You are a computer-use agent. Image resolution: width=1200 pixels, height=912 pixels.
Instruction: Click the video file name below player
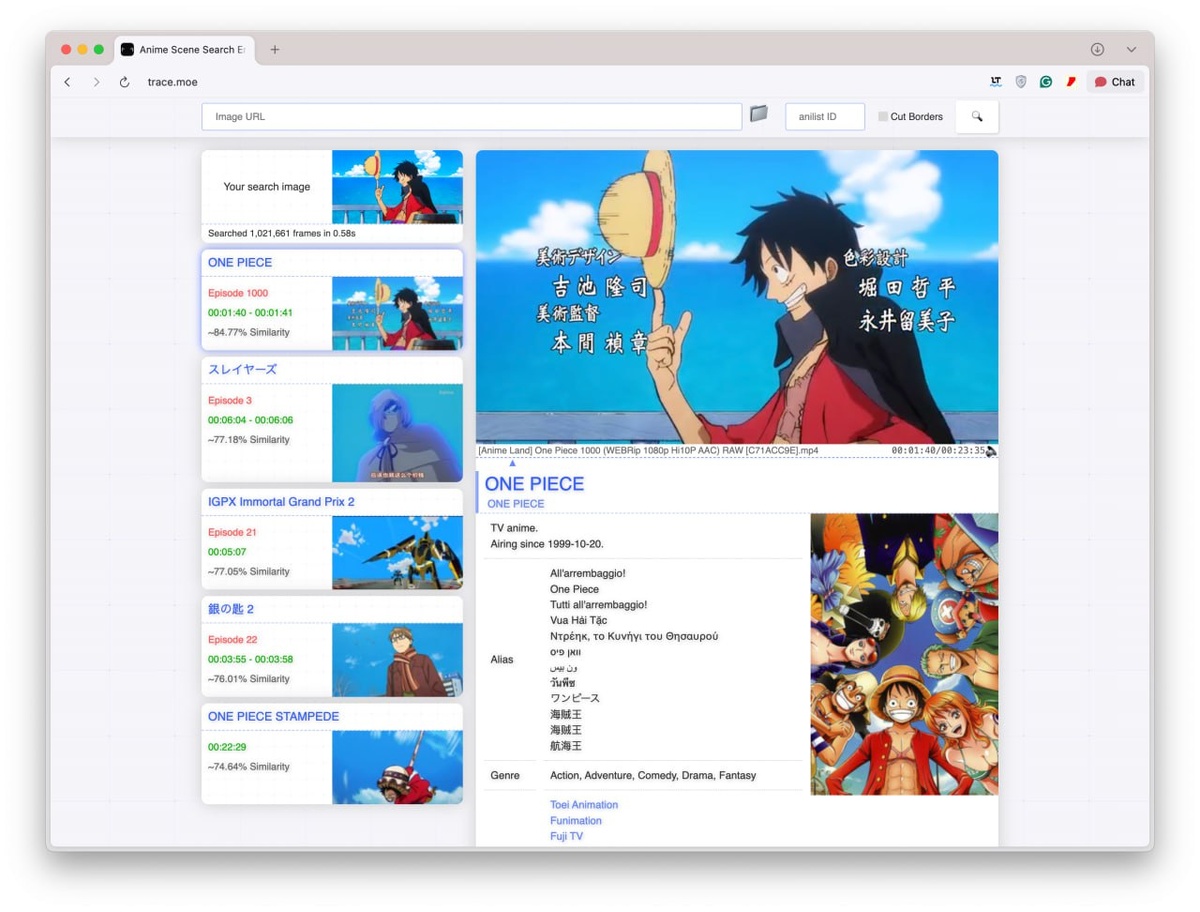pyautogui.click(x=648, y=451)
